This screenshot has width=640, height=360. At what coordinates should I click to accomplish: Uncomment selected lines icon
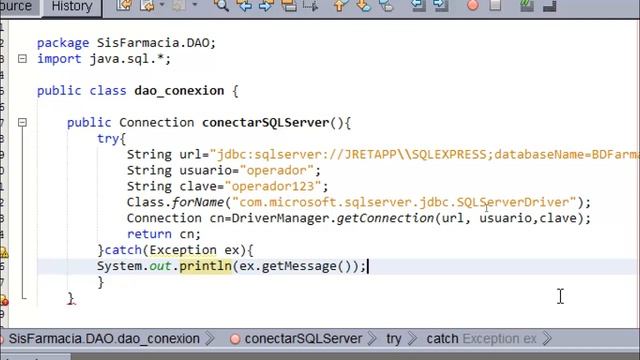(549, 5)
